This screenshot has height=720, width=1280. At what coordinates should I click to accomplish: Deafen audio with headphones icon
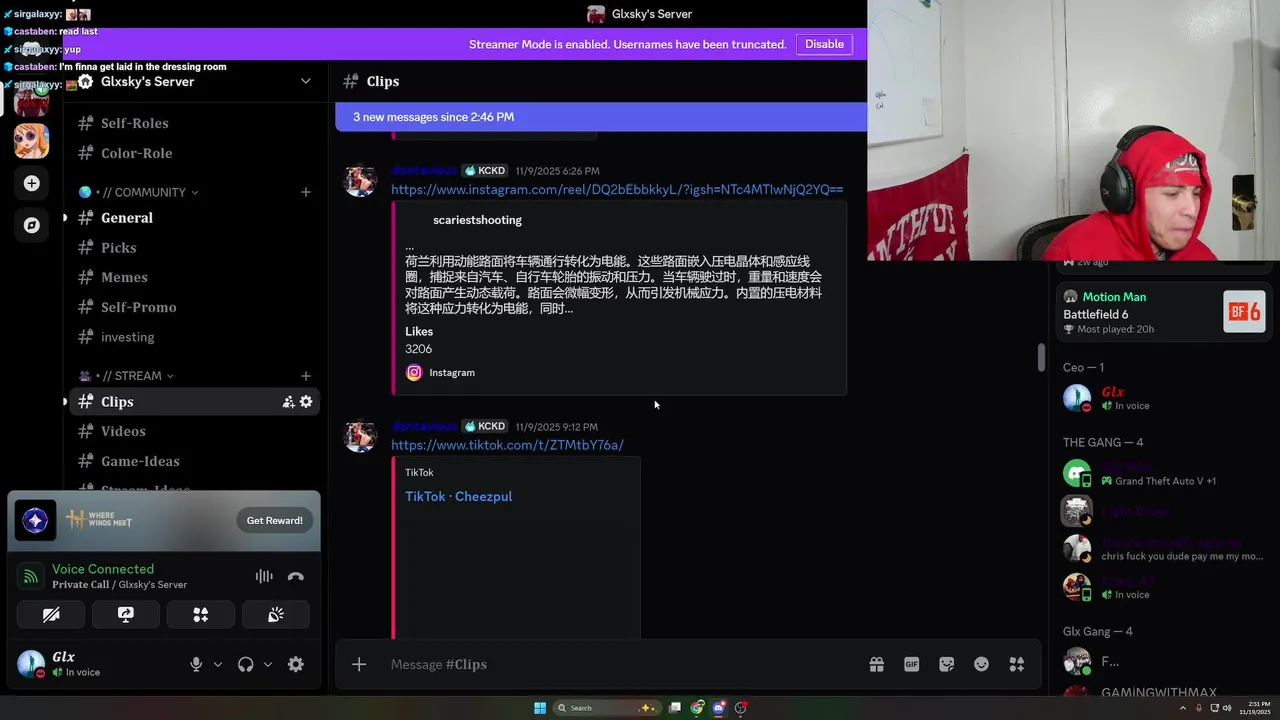246,664
